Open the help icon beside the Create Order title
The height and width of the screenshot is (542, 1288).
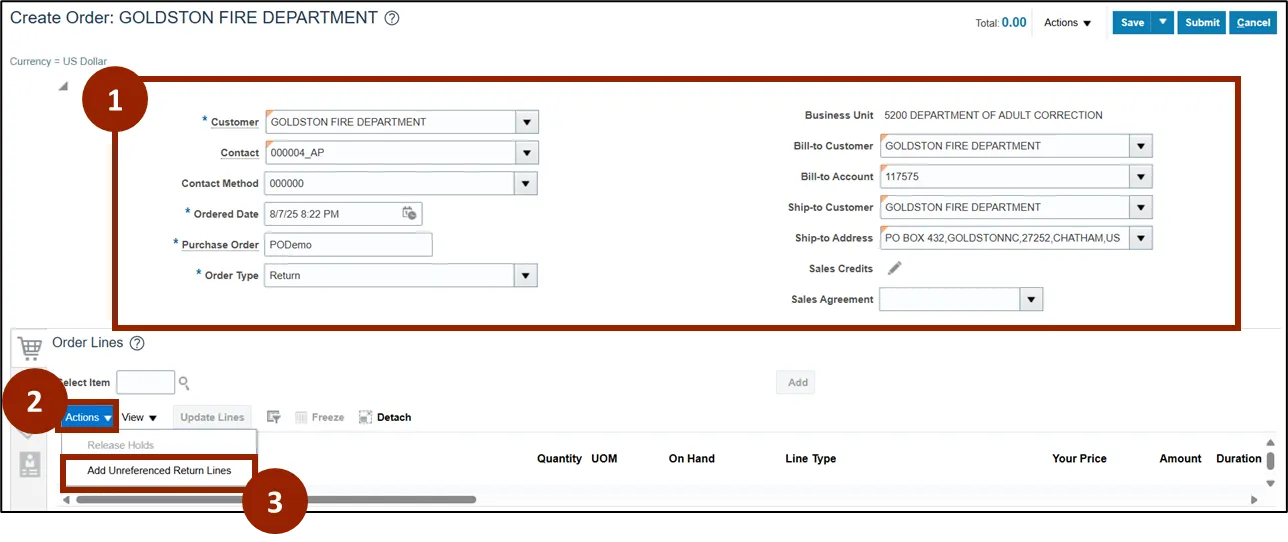click(392, 18)
